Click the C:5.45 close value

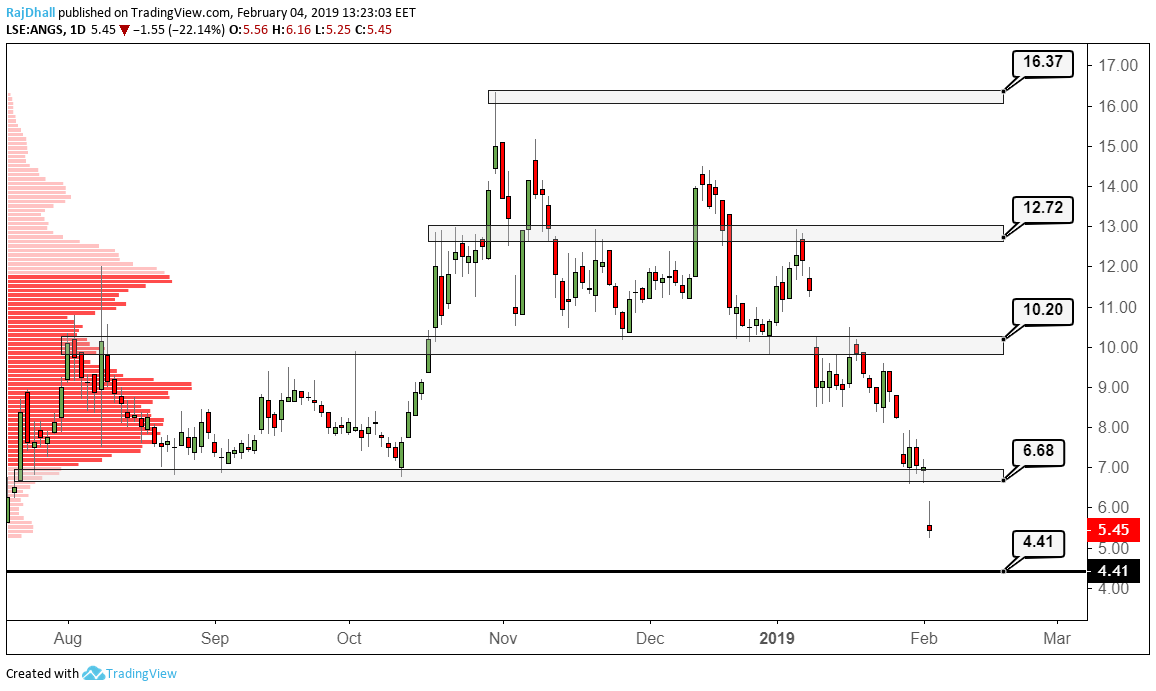click(x=373, y=30)
